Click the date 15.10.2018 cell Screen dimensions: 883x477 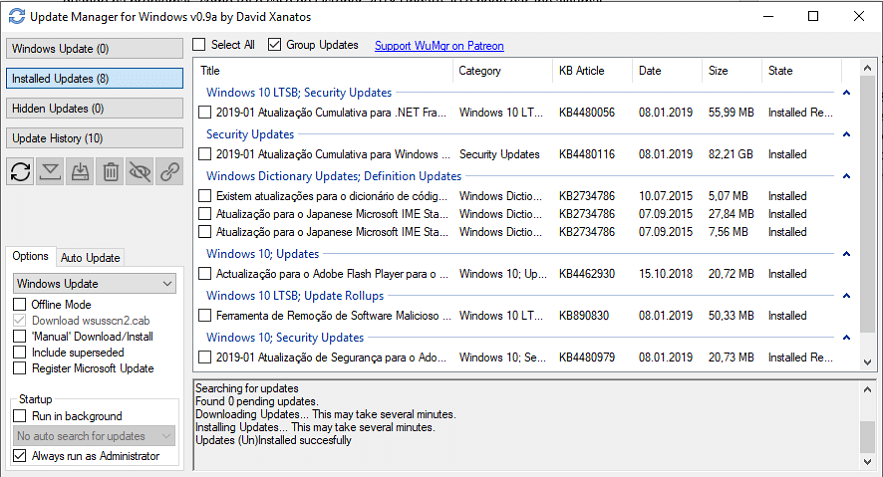tap(666, 274)
